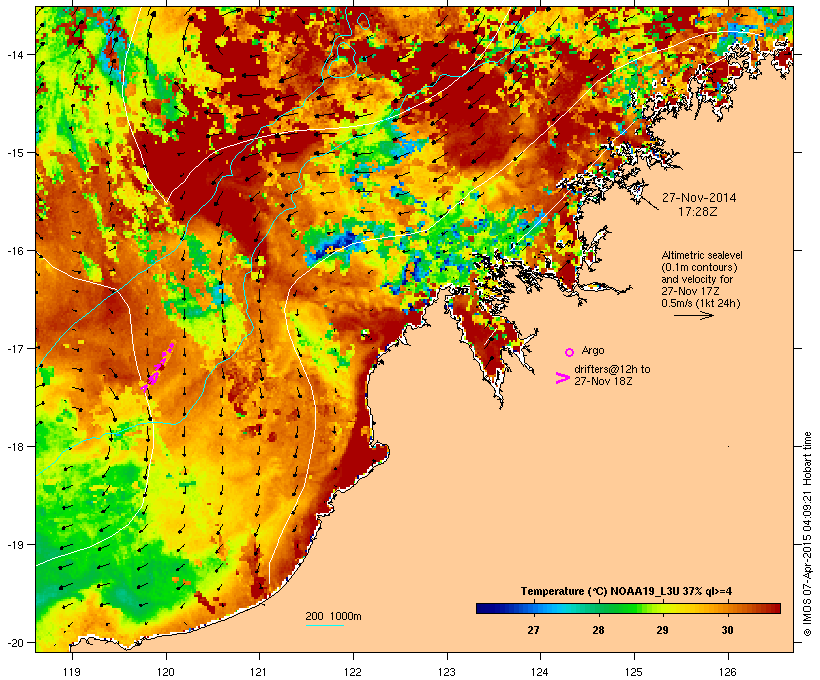Click the IMOS copyright timestamp text
The height and width of the screenshot is (680, 820).
click(807, 534)
